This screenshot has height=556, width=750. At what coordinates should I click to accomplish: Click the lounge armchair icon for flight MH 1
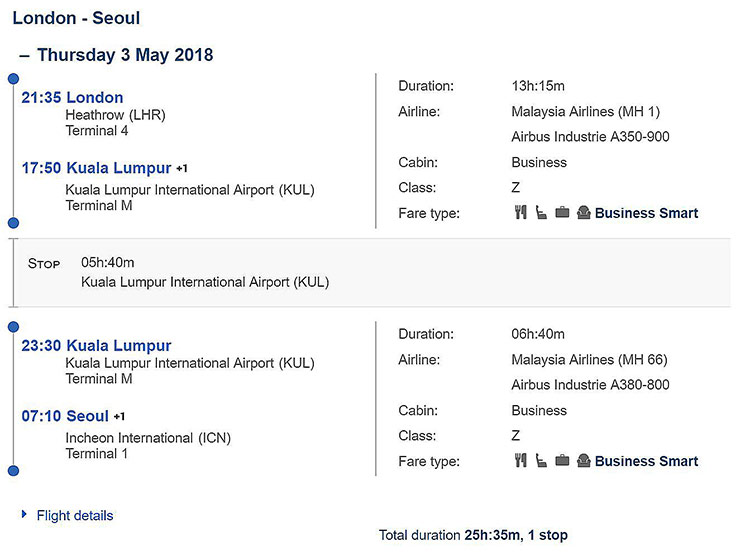pyautogui.click(x=583, y=213)
